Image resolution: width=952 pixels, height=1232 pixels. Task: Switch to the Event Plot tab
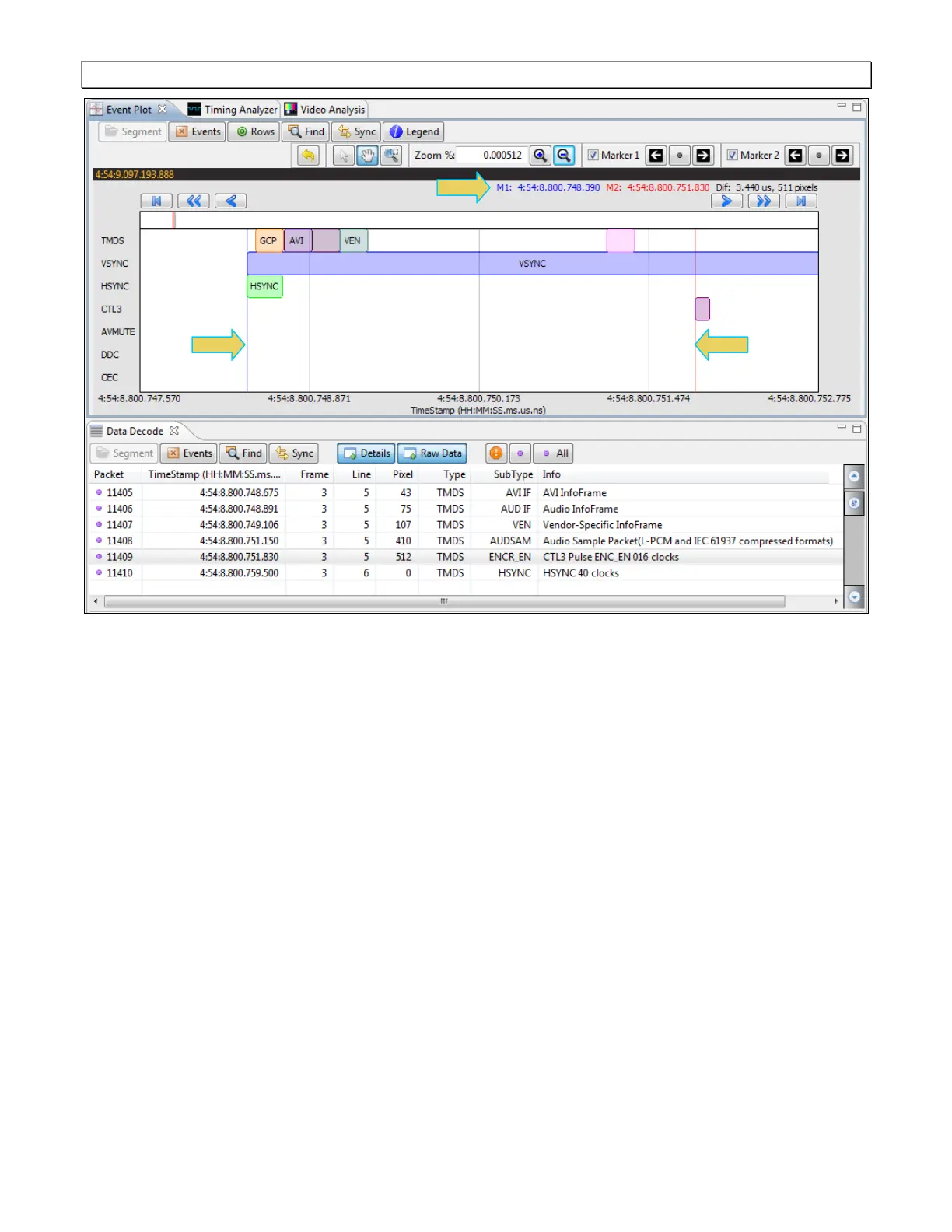pos(128,110)
